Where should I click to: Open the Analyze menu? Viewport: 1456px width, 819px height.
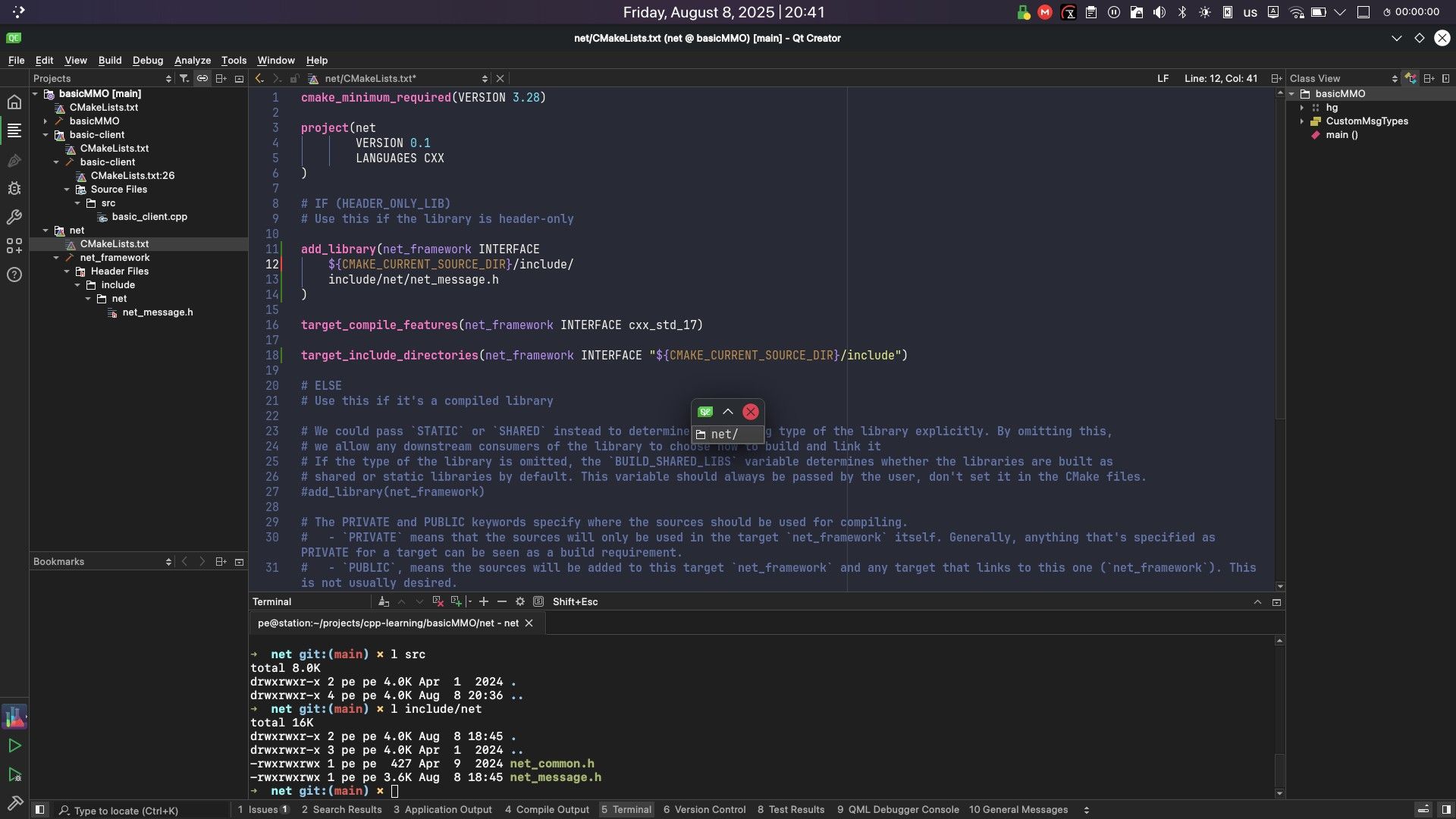pyautogui.click(x=193, y=61)
